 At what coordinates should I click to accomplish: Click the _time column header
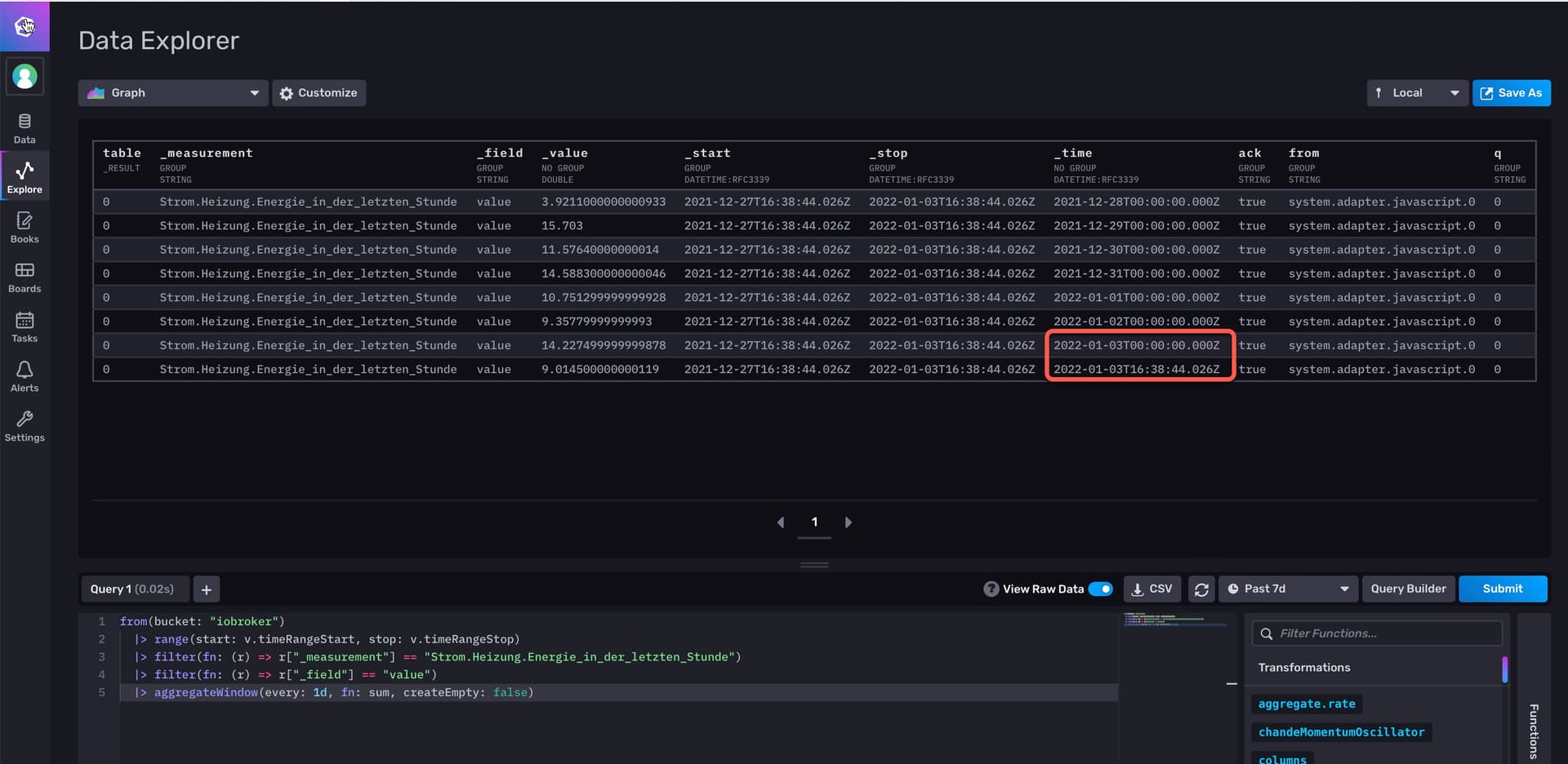(x=1072, y=153)
